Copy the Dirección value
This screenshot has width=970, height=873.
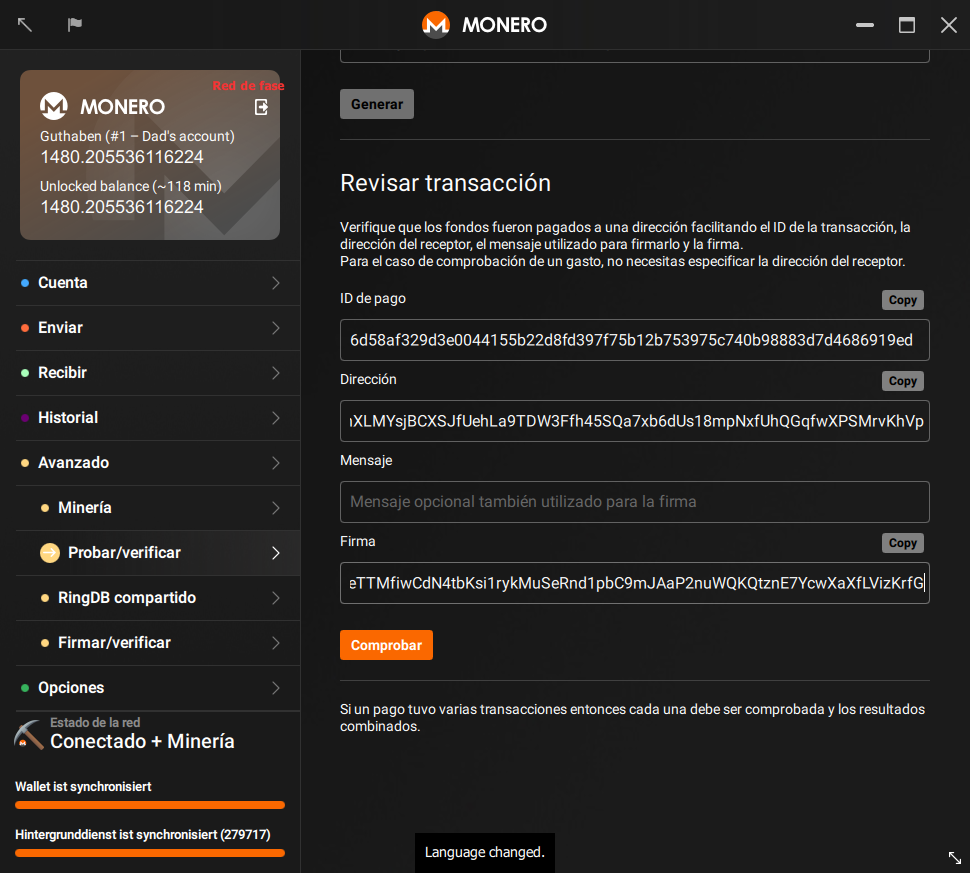[x=903, y=381]
